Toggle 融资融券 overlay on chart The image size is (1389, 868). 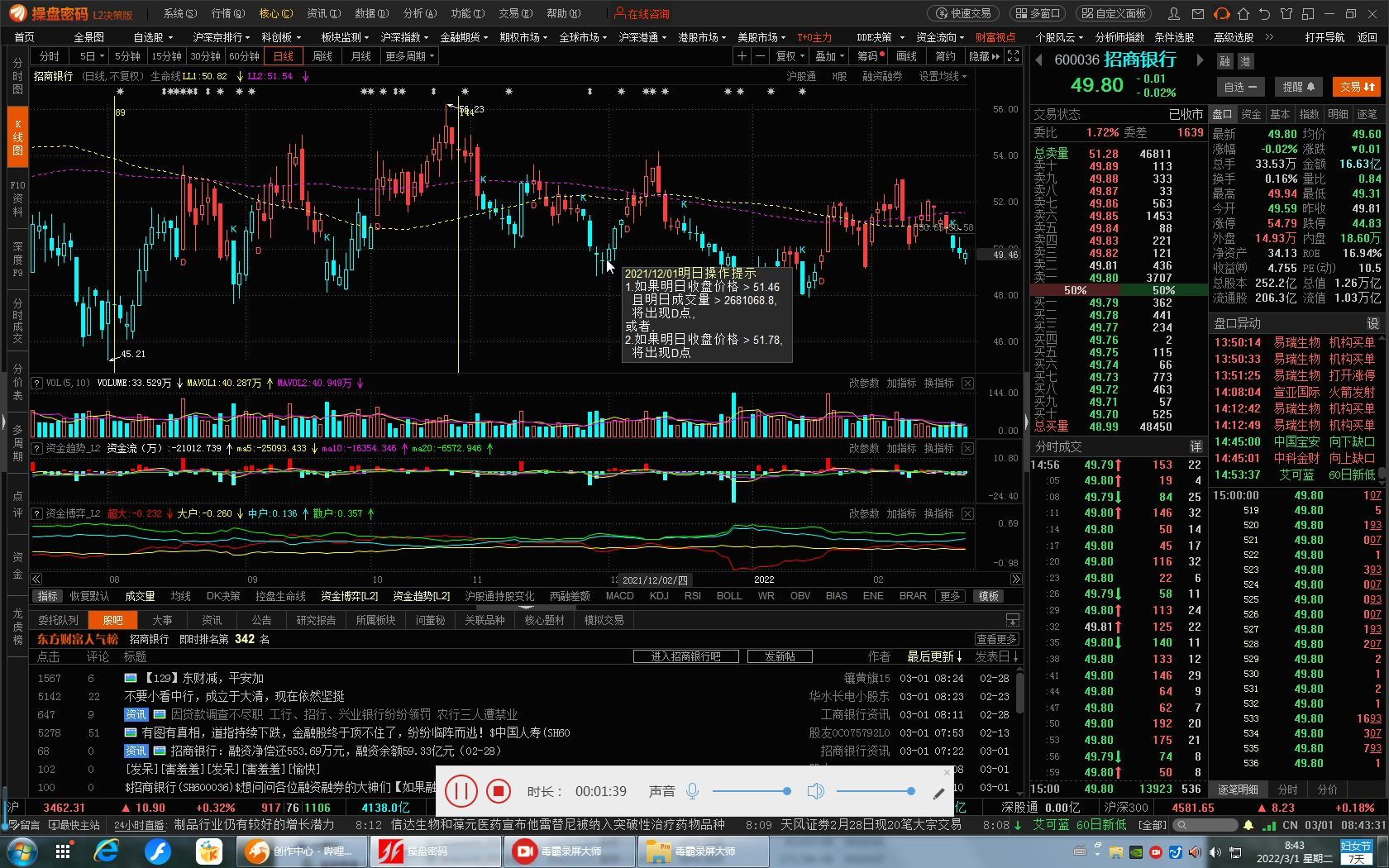(882, 76)
